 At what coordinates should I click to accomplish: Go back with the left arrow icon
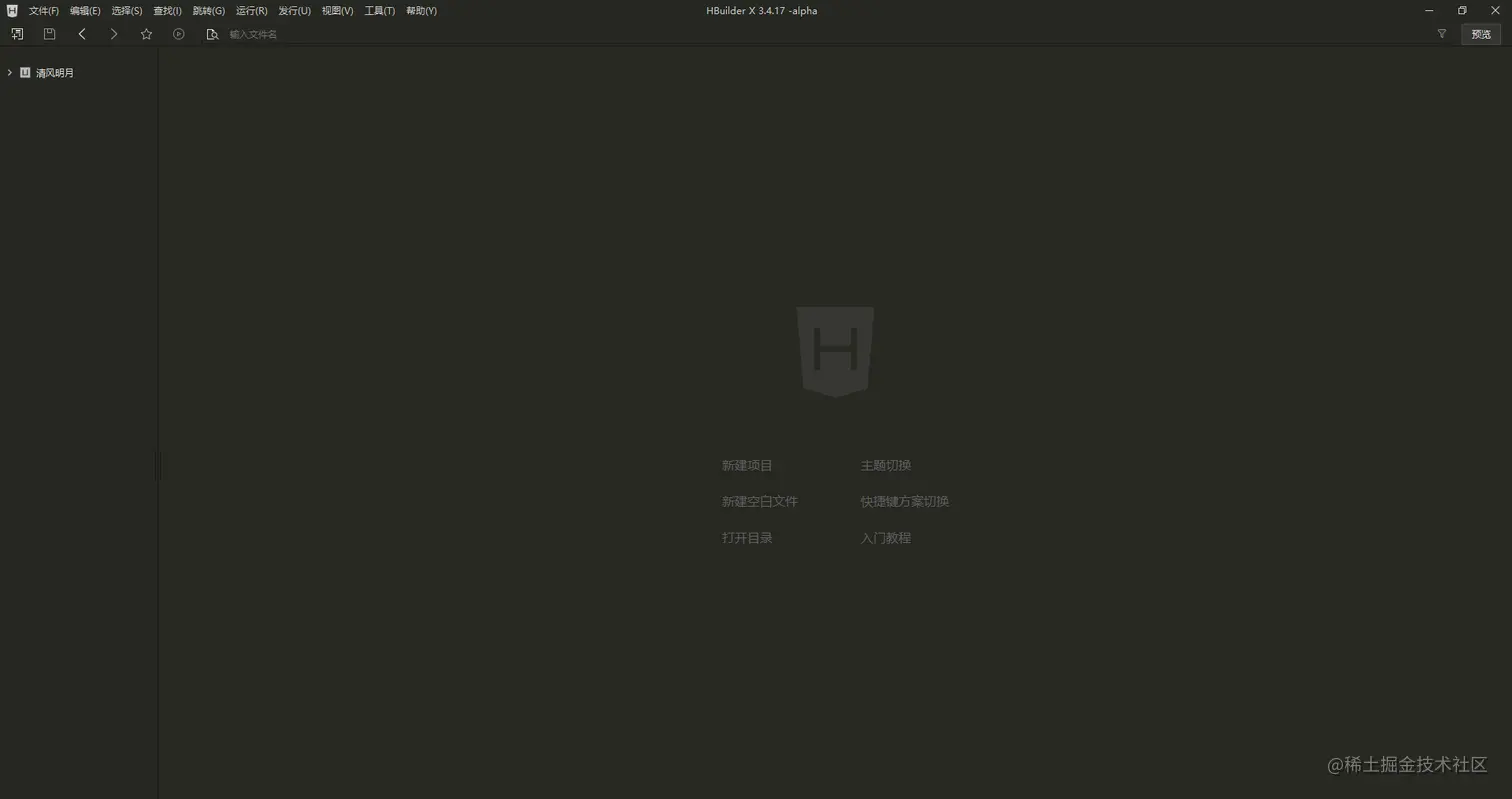(82, 34)
